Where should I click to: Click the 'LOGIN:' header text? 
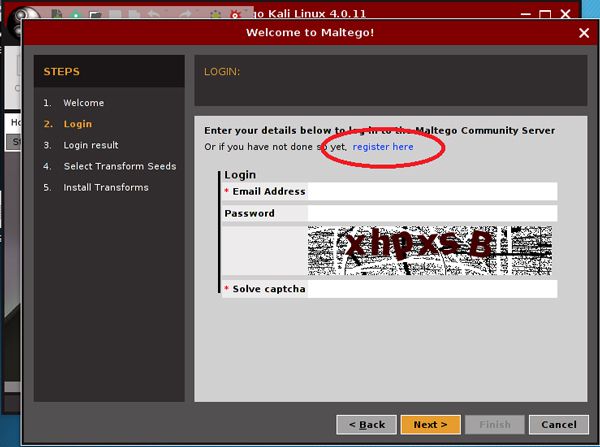(222, 72)
